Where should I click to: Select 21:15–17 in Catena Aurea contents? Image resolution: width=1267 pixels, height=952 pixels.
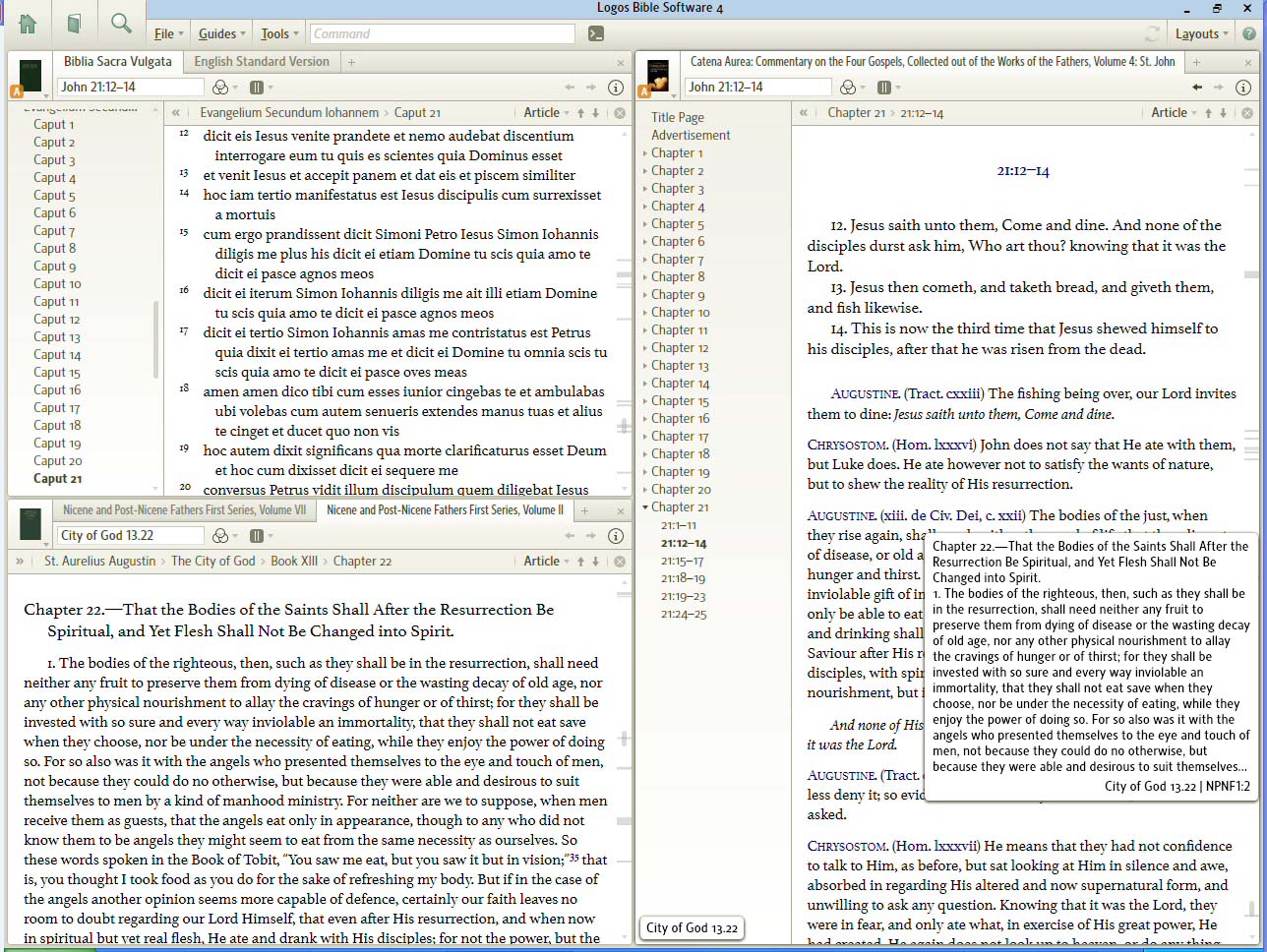[683, 562]
